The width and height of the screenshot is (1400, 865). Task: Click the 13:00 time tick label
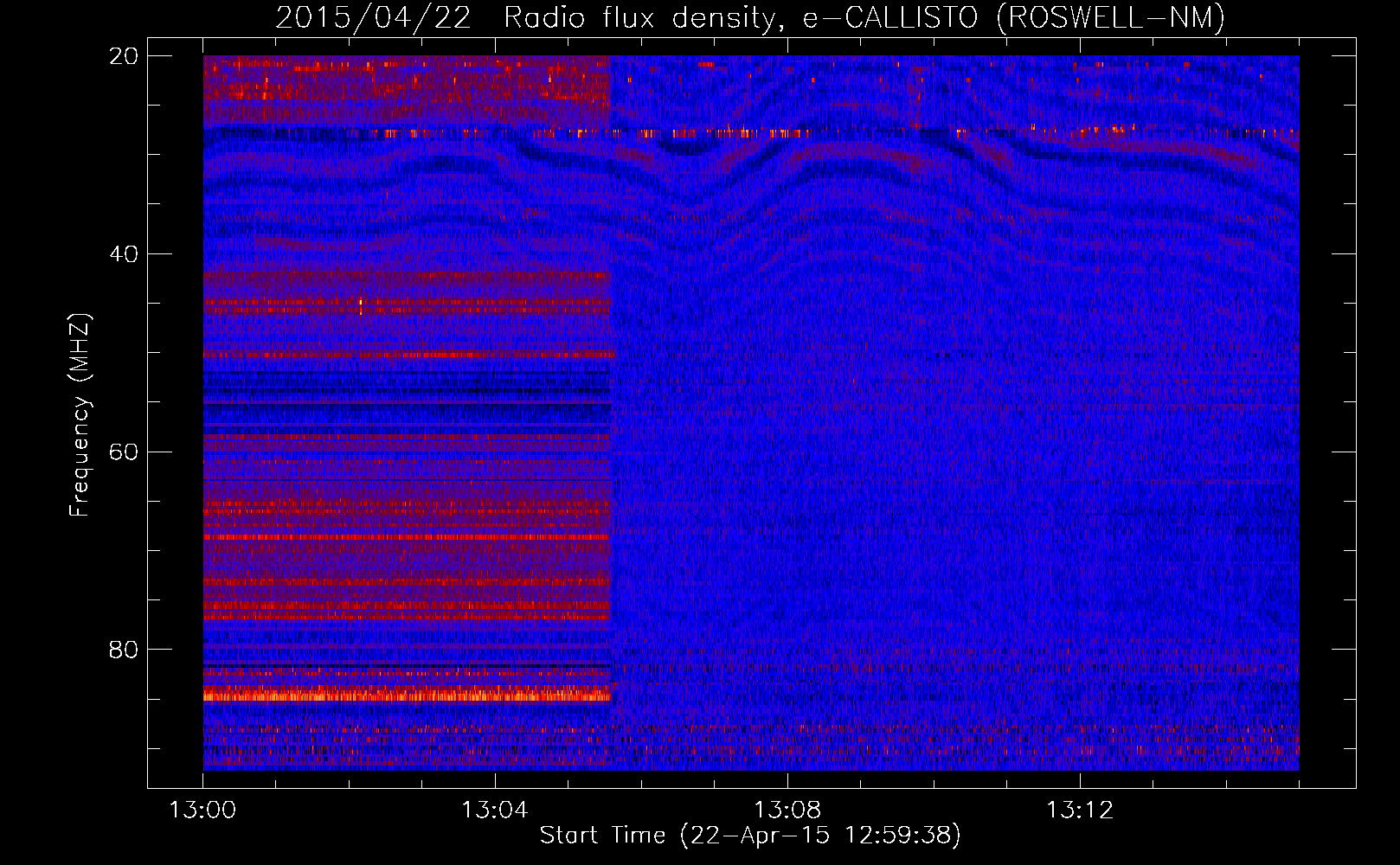202,810
